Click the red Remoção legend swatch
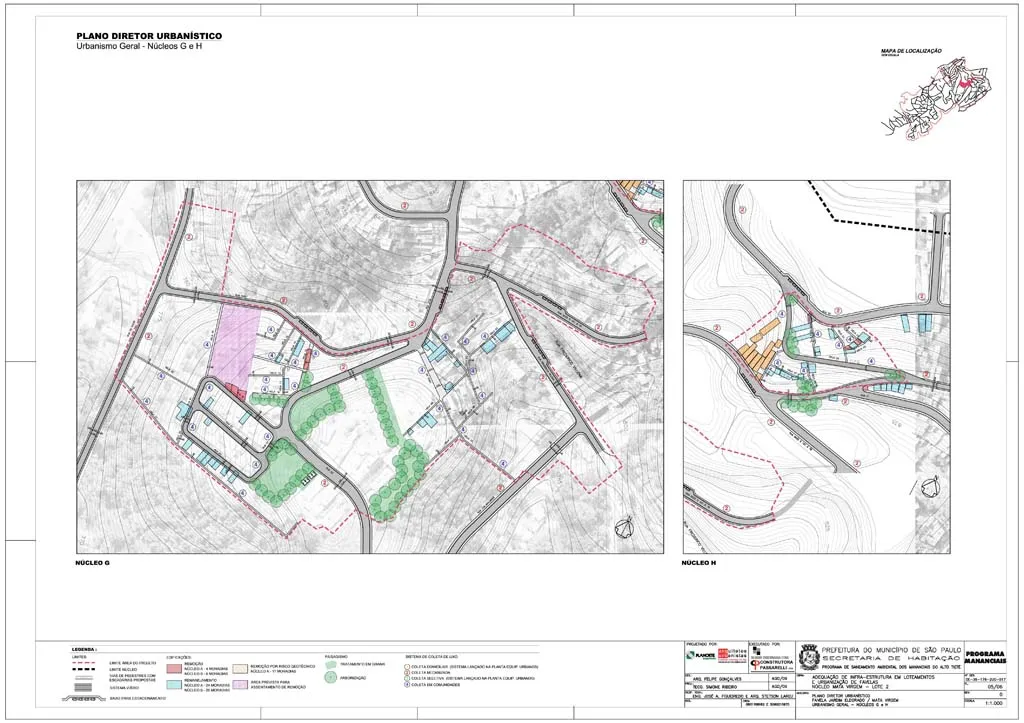The width and height of the screenshot is (1024, 723). point(174,666)
